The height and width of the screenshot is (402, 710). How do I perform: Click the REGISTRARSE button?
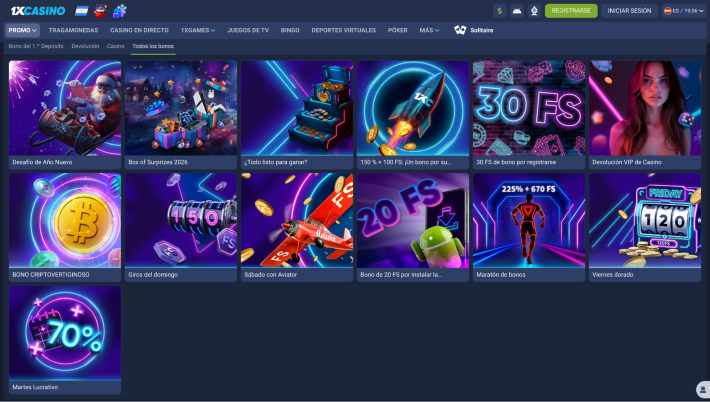[571, 11]
